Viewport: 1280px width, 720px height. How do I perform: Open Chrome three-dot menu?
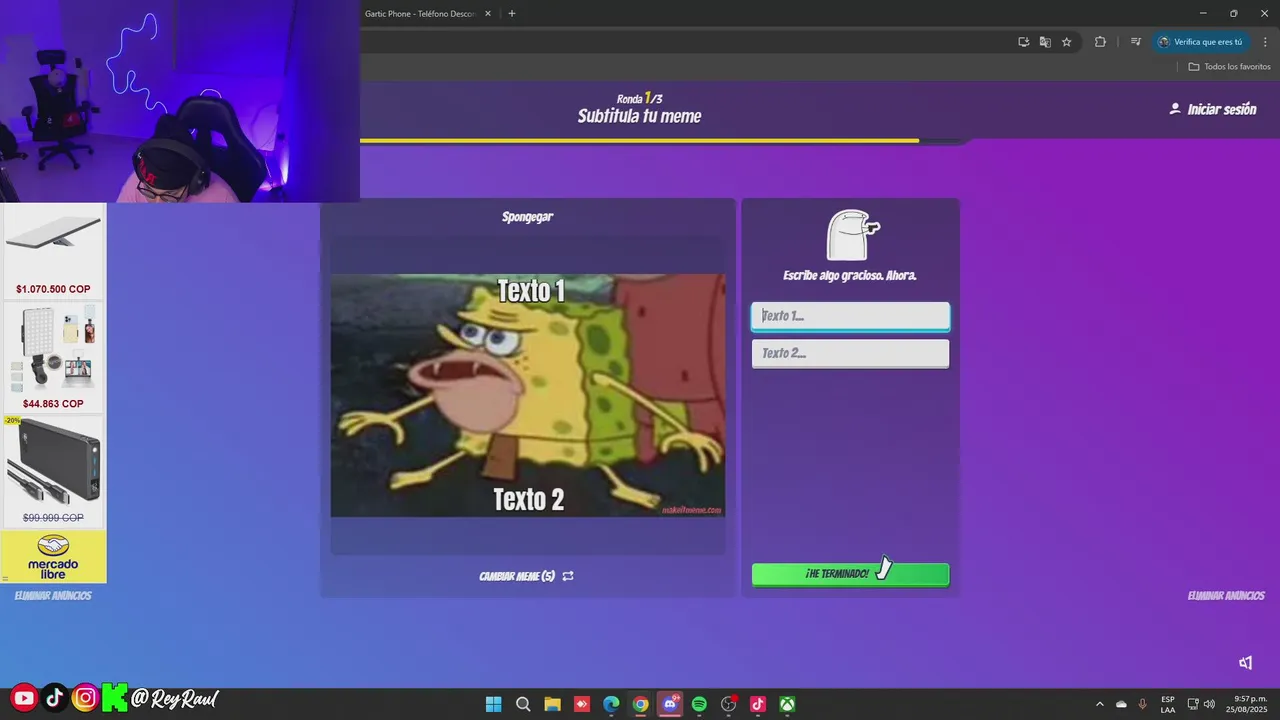coord(1266,42)
